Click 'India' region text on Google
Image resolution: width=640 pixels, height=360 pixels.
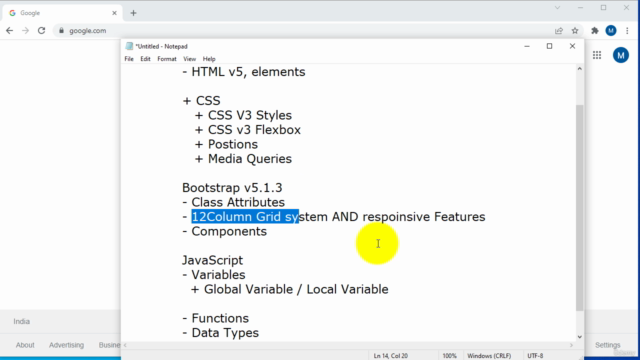coord(21,322)
